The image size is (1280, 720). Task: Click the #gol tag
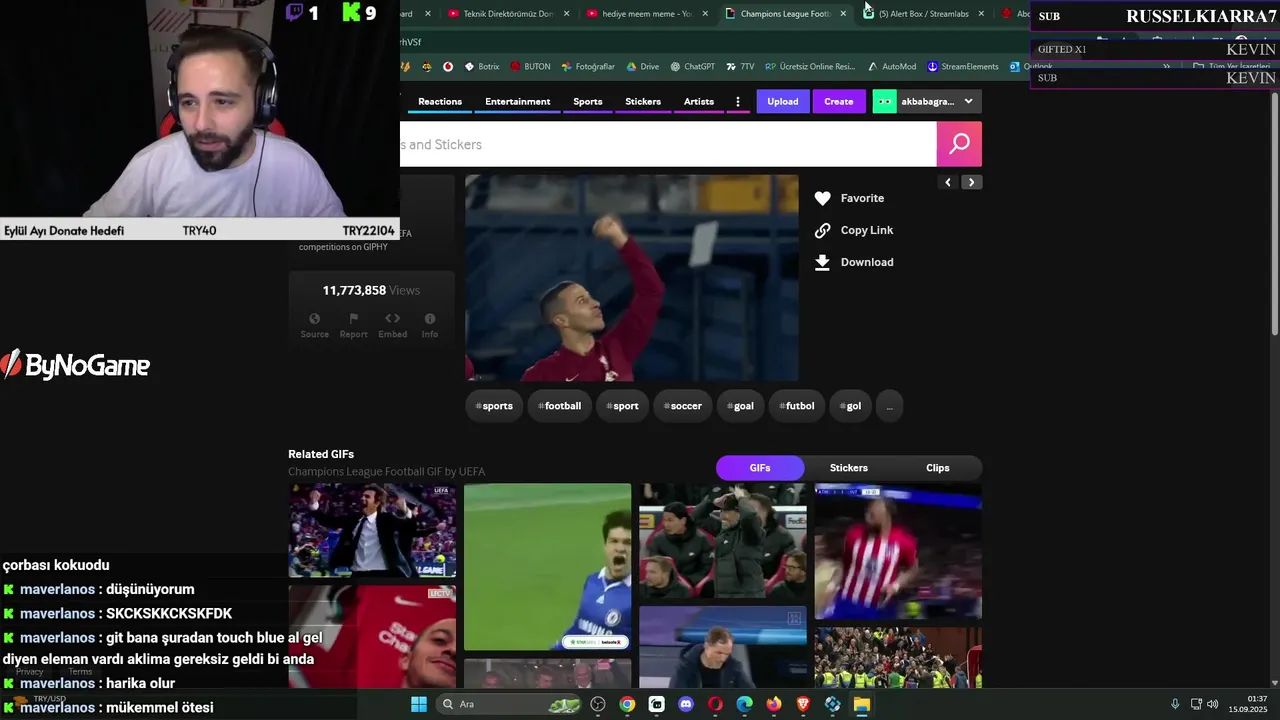coord(850,406)
